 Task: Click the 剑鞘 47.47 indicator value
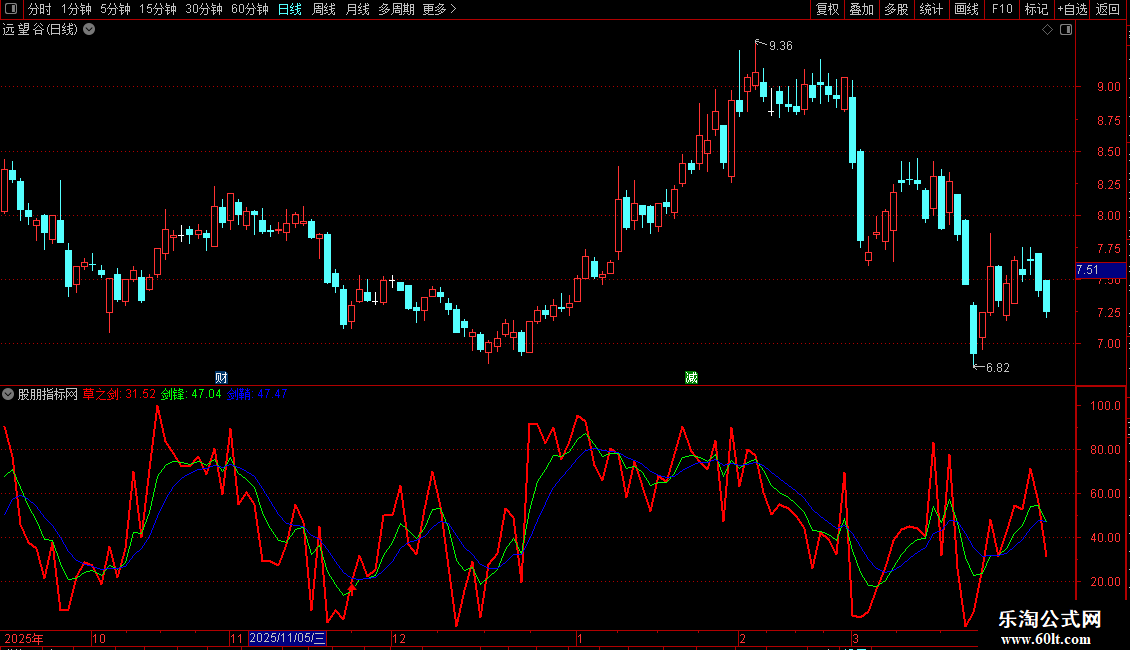[x=257, y=394]
